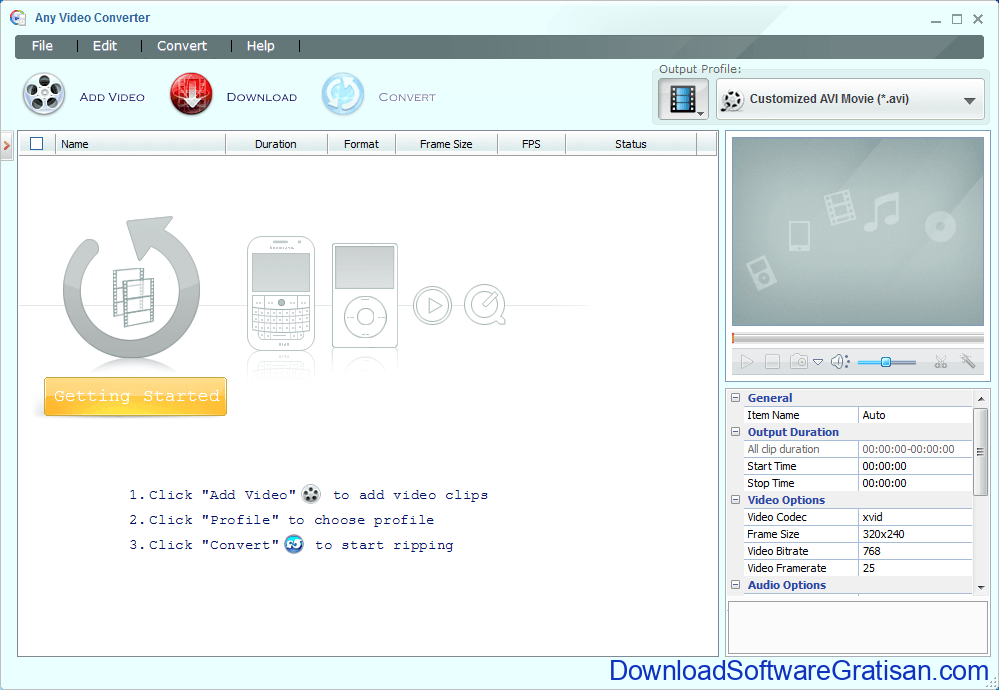This screenshot has width=999, height=690.
Task: Click the red Download globe icon
Action: [191, 94]
